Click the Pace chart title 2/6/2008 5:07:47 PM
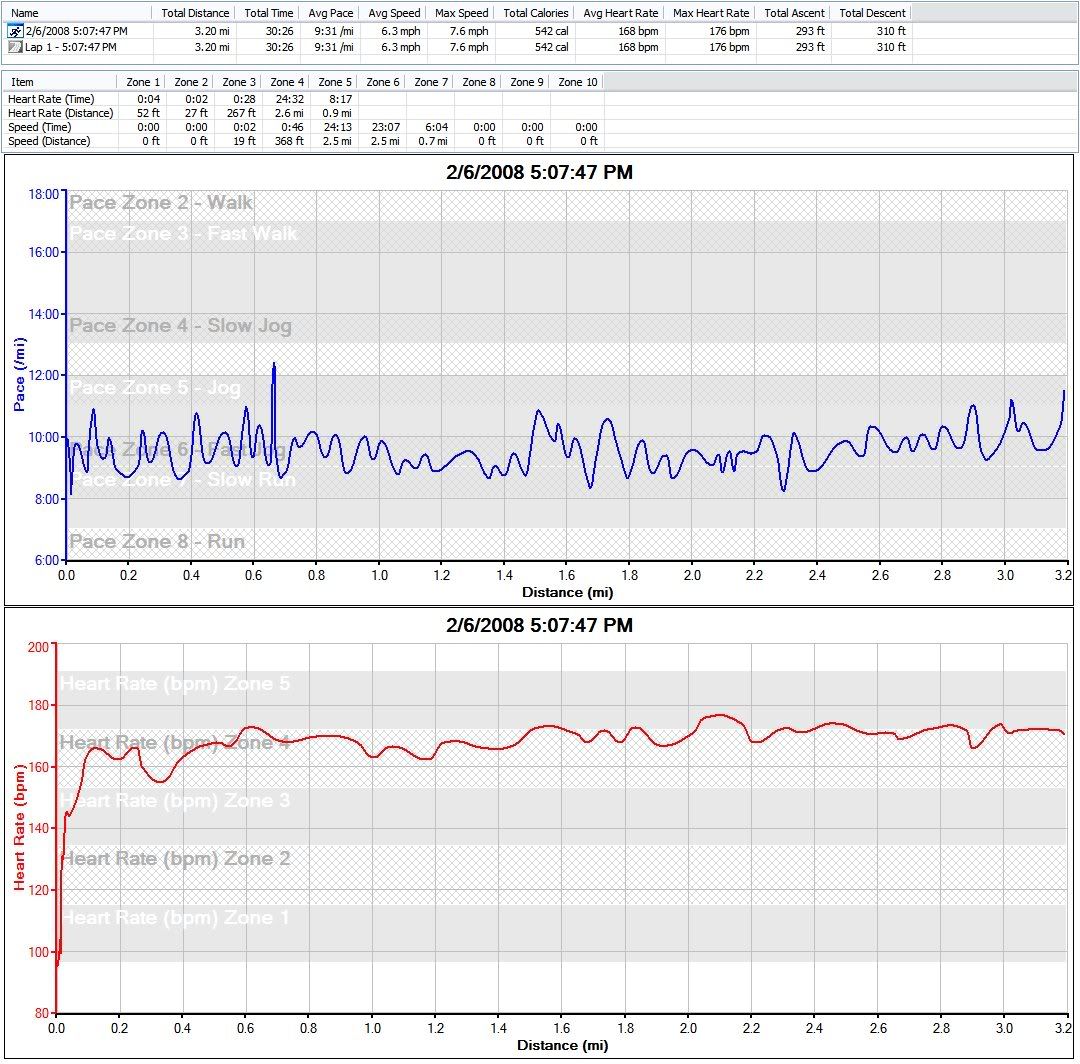Viewport: 1080px width, 1064px height. (539, 173)
